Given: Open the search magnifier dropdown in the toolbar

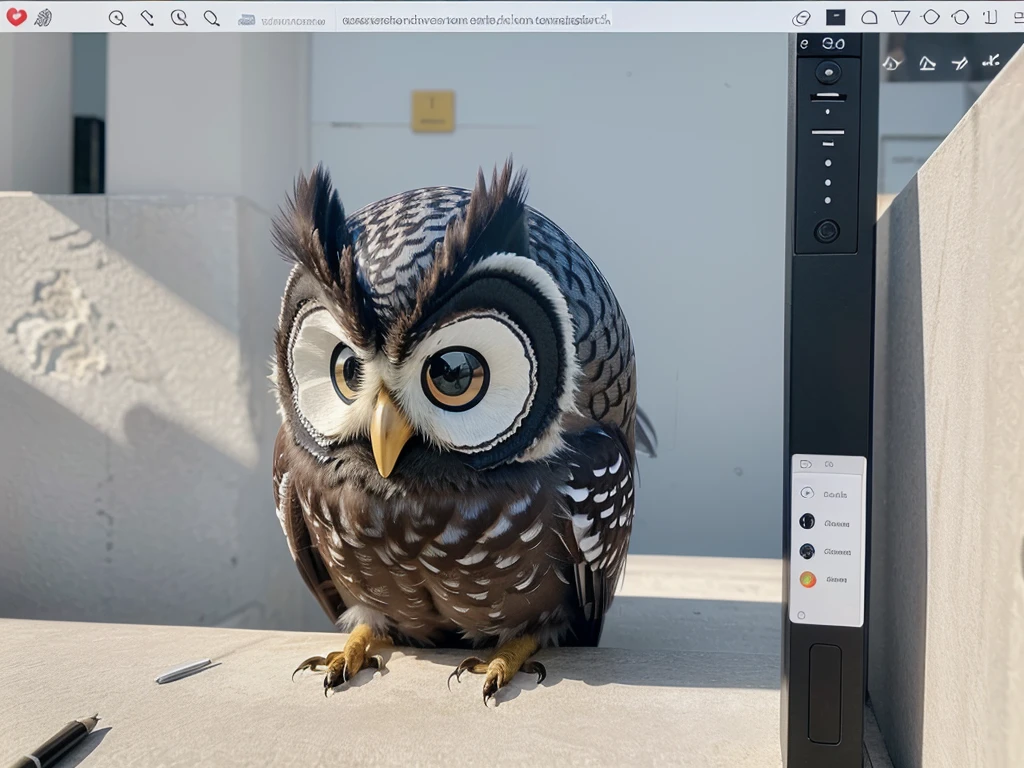Looking at the screenshot, I should pos(177,17).
